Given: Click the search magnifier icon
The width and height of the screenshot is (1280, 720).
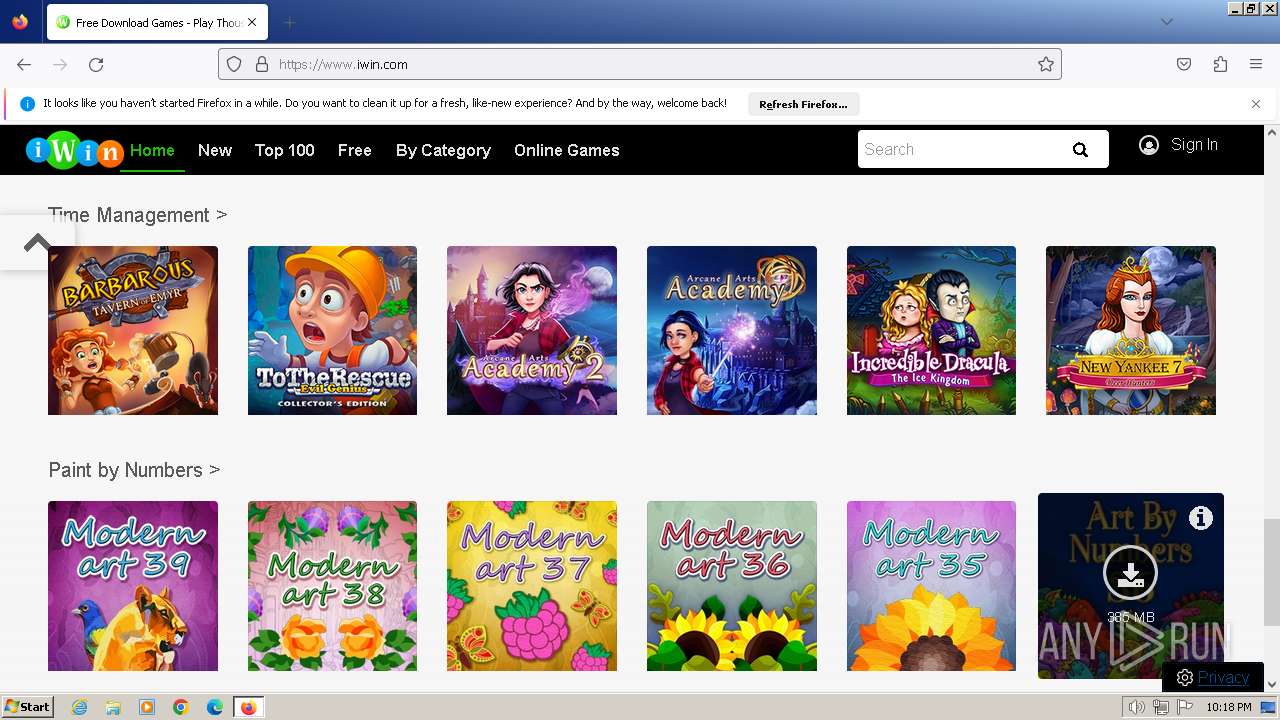Looking at the screenshot, I should [1080, 150].
